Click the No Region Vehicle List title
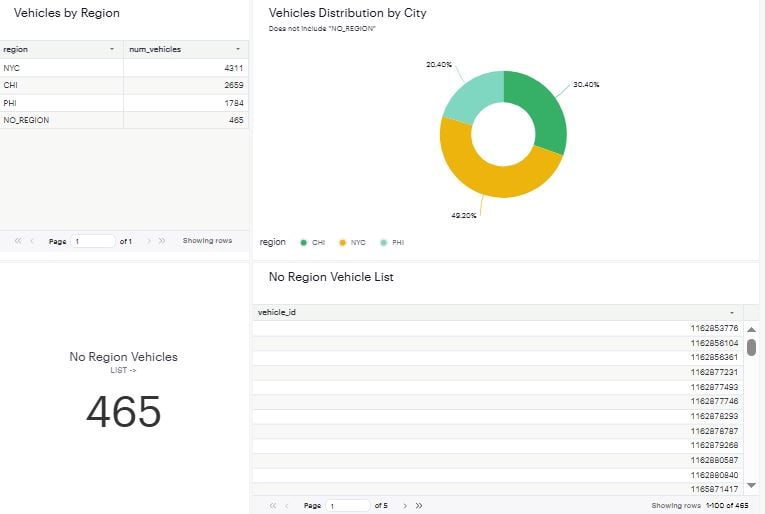This screenshot has height=514, width=765. 331,277
